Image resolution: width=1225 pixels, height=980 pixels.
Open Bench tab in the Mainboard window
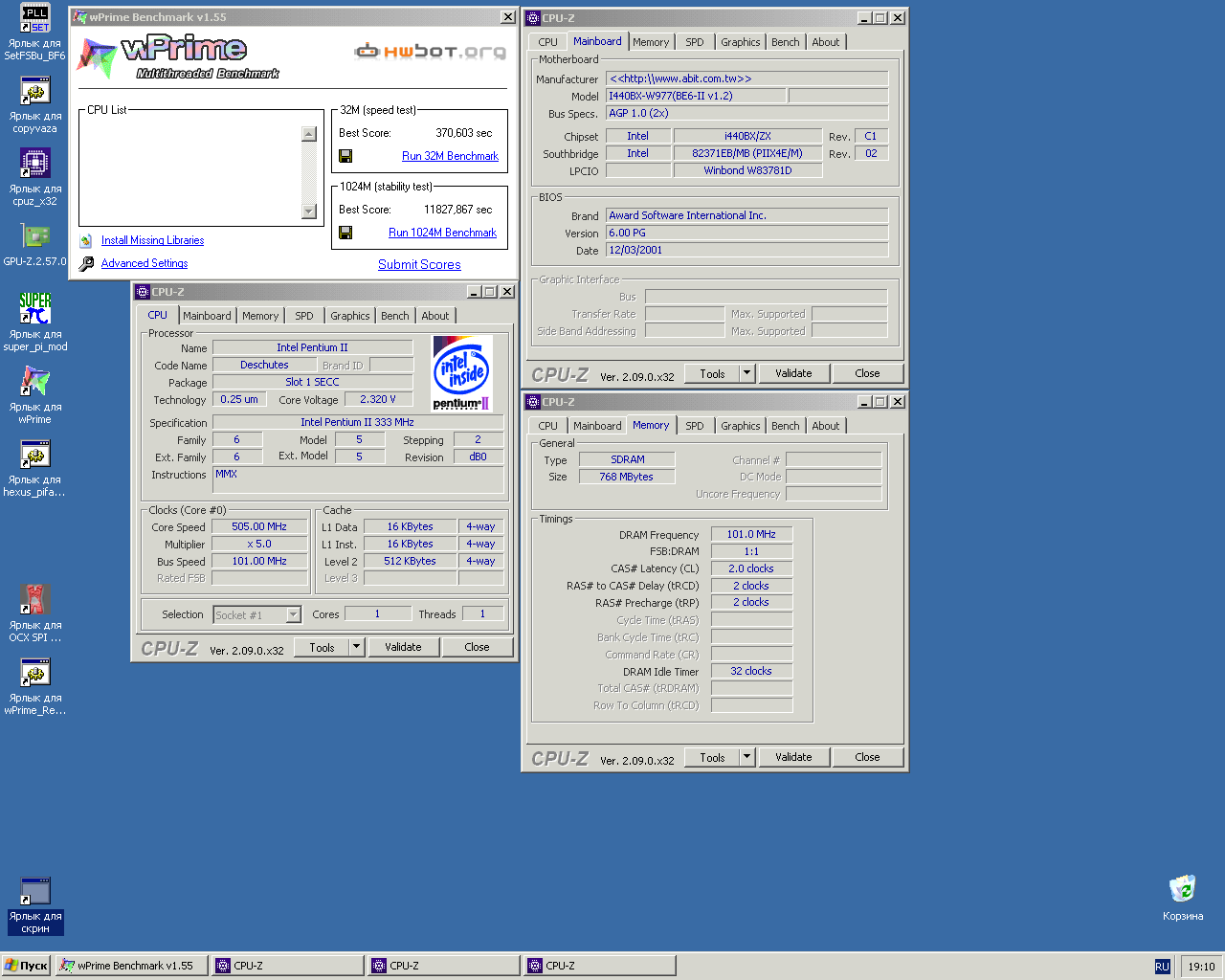786,42
